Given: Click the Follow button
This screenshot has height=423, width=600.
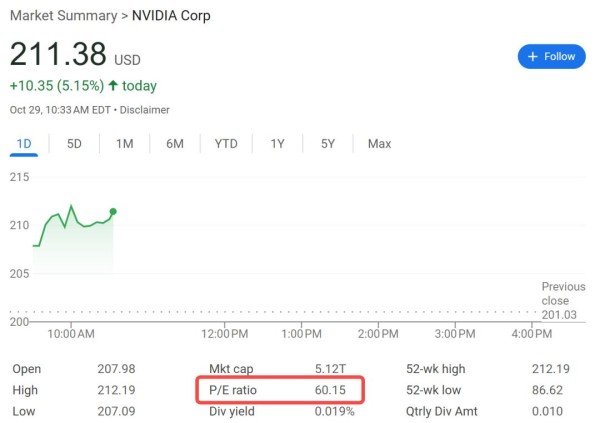Looking at the screenshot, I should click(551, 56).
